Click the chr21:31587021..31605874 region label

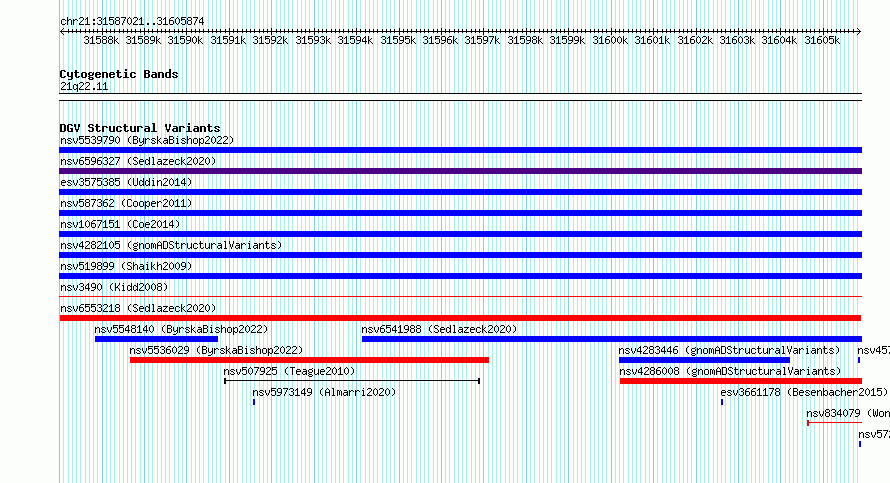click(132, 21)
